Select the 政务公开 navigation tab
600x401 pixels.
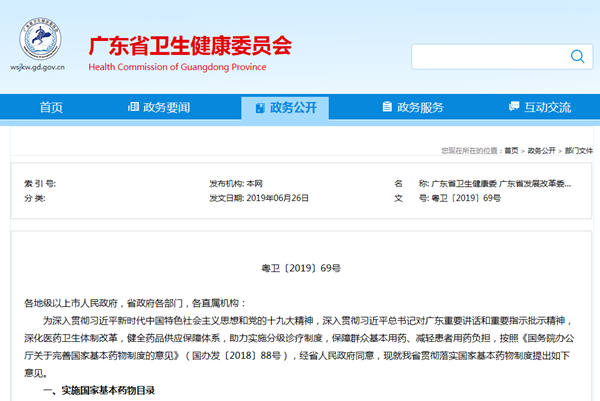(x=285, y=108)
